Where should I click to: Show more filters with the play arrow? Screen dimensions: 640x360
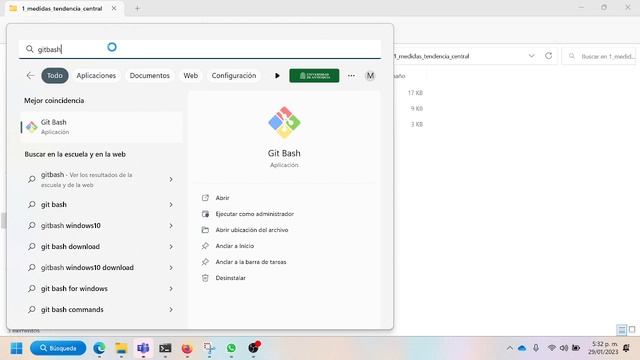pyautogui.click(x=277, y=76)
